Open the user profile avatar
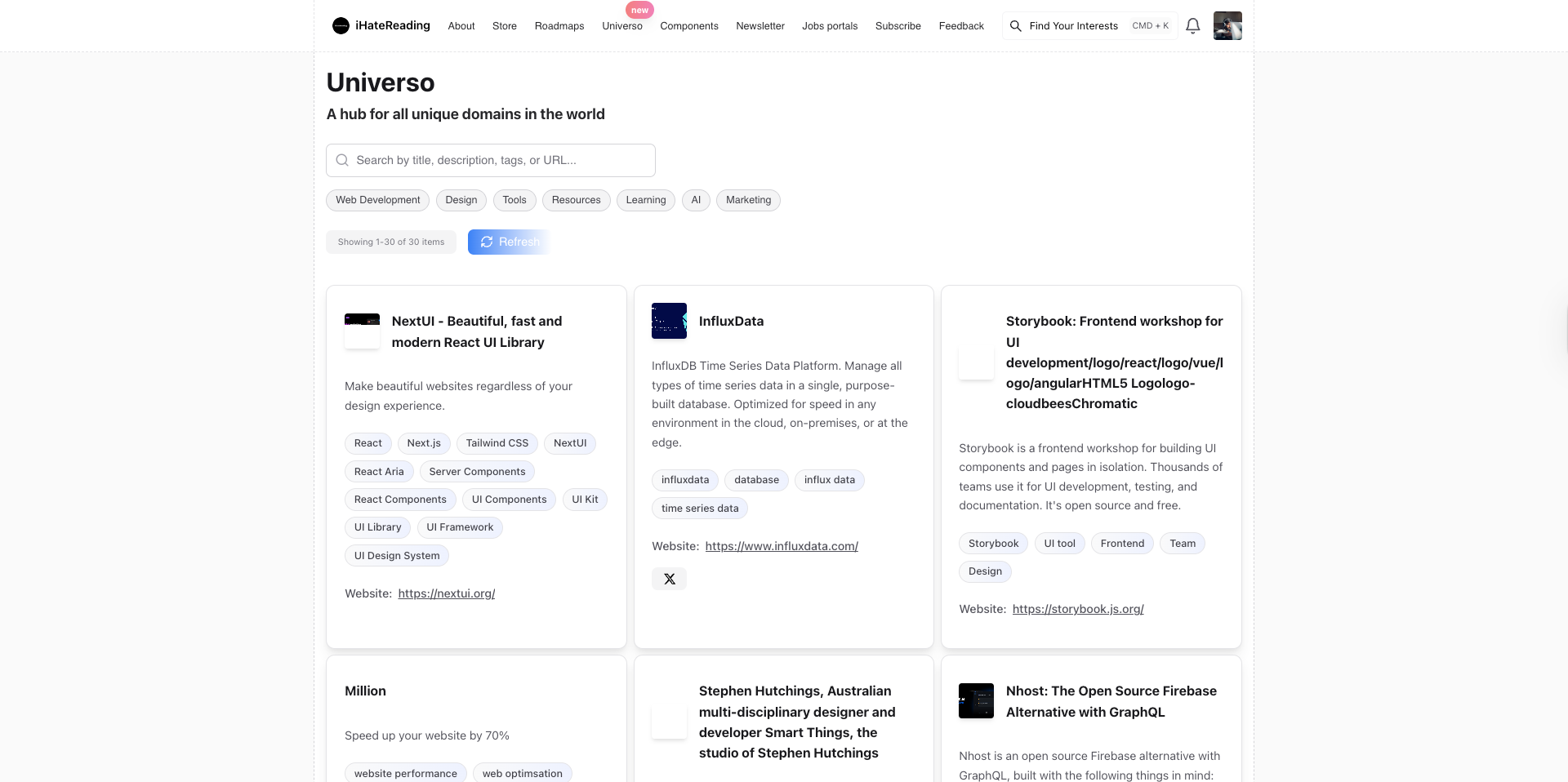This screenshot has height=782, width=1568. click(x=1227, y=26)
